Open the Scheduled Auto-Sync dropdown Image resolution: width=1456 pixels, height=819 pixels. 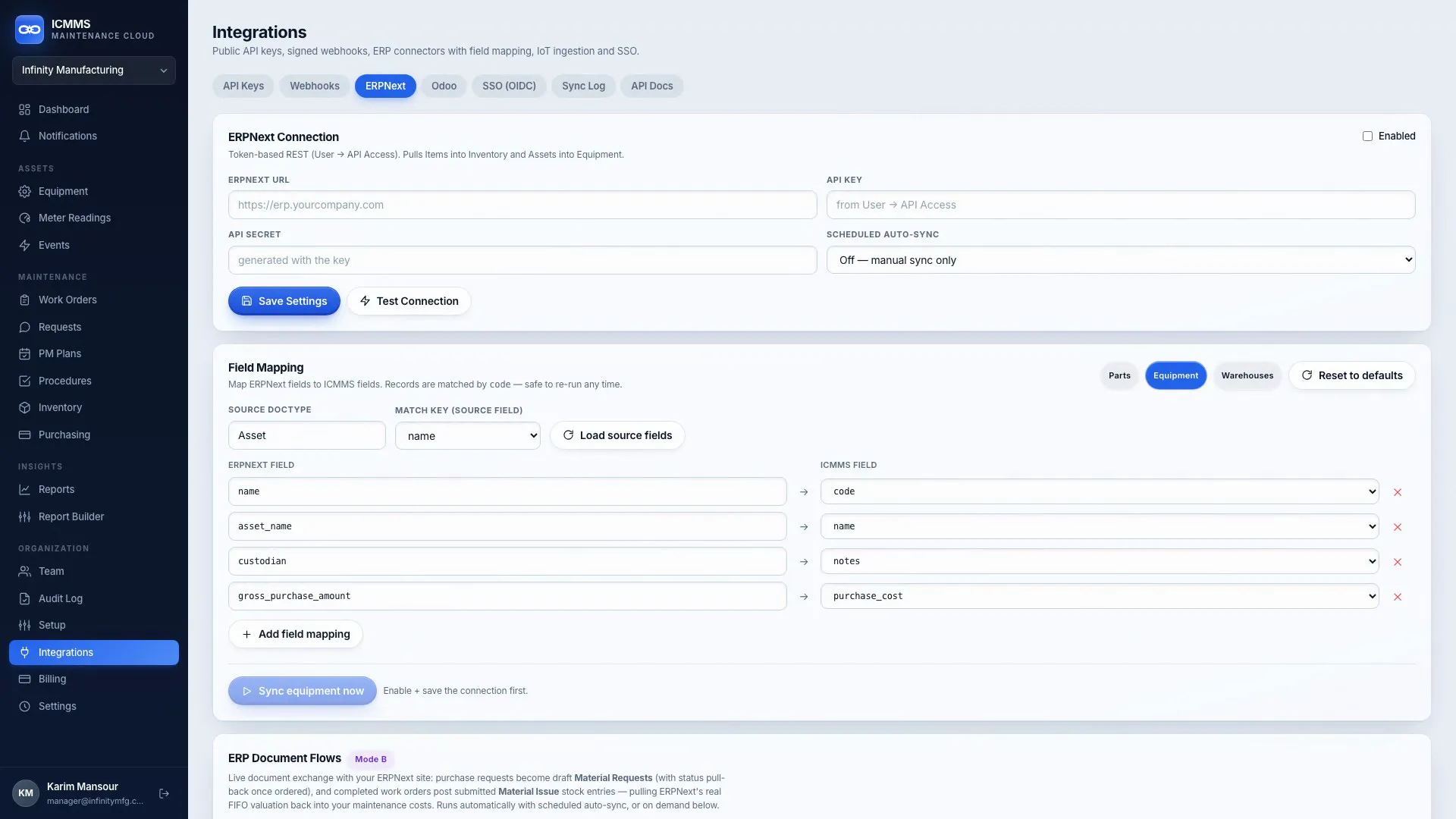[1121, 260]
